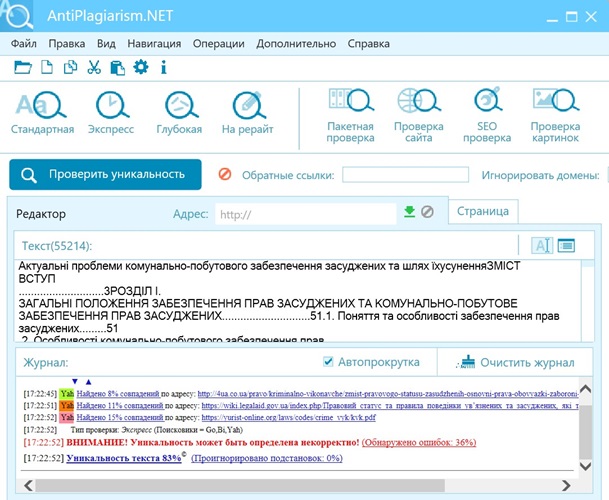Viewport: 609px width, 500px height.
Task: Click inside the document text editor area
Action: pos(298,301)
